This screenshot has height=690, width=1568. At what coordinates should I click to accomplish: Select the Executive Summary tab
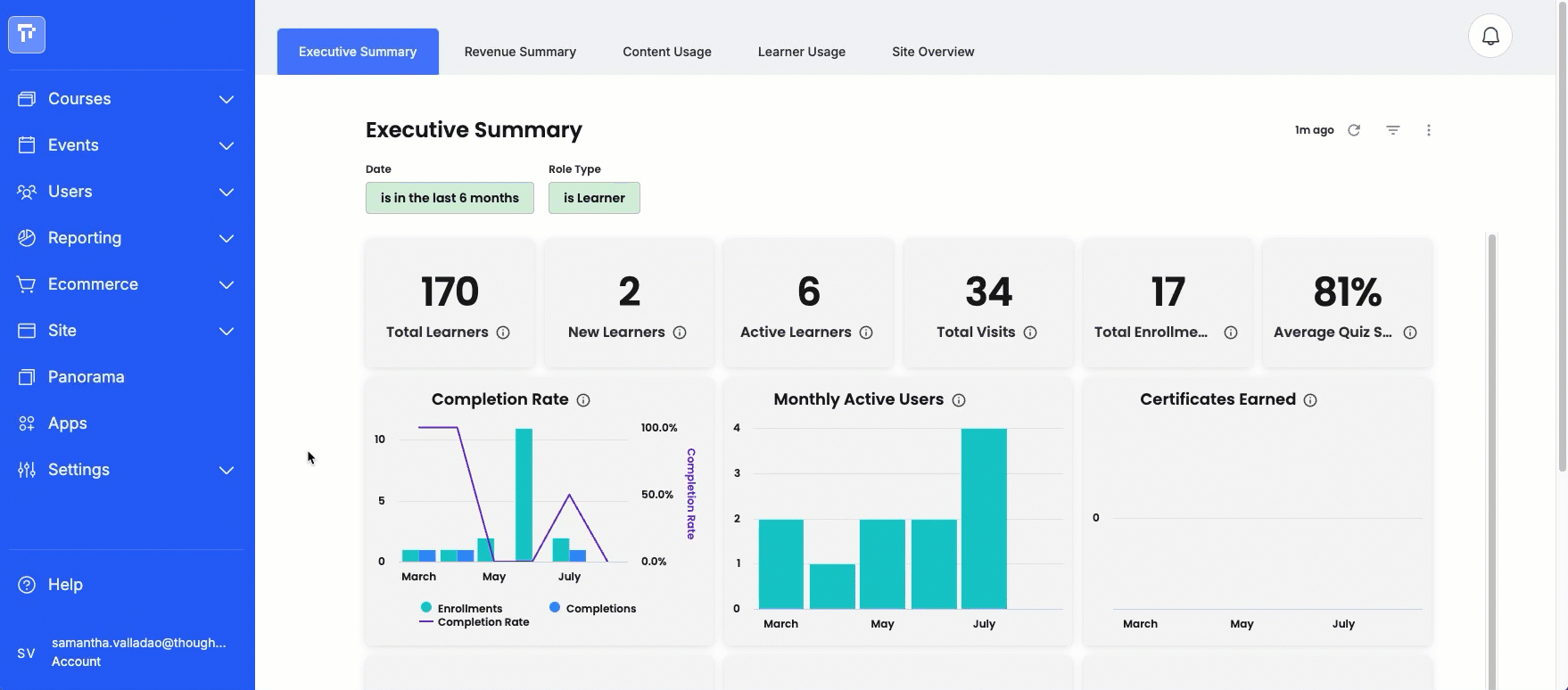(358, 52)
